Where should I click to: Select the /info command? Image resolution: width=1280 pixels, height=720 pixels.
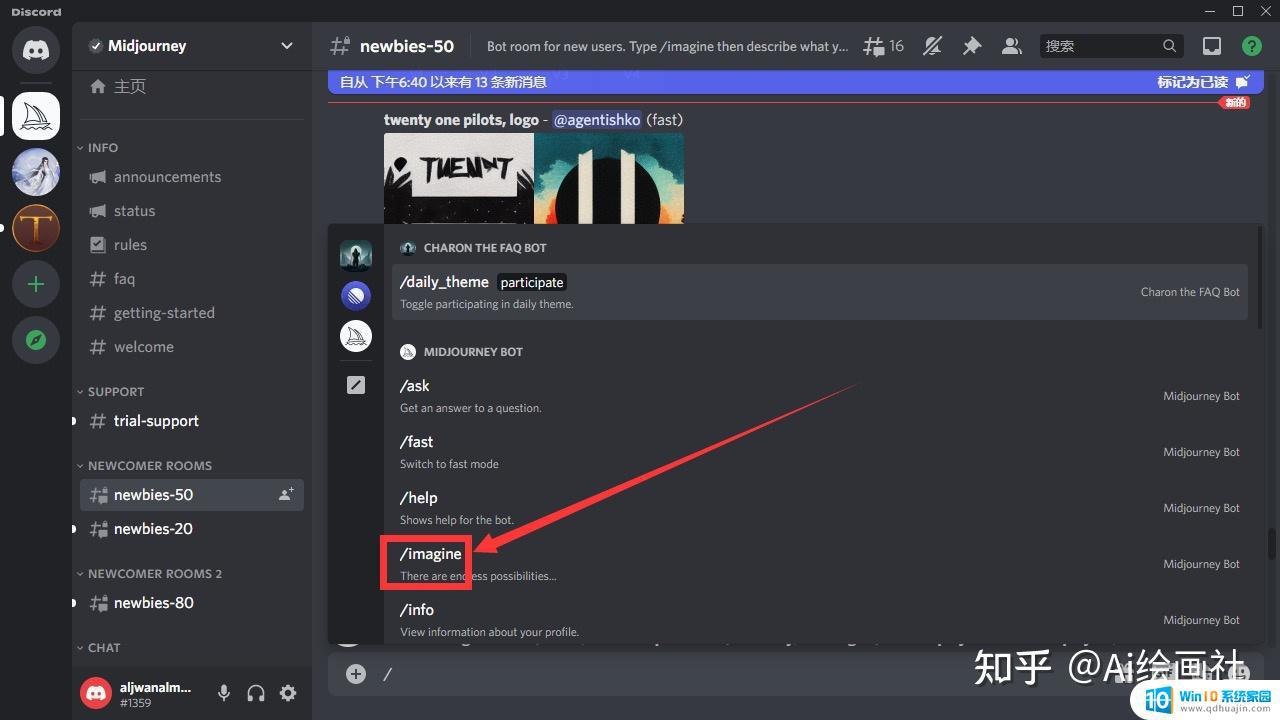point(820,620)
